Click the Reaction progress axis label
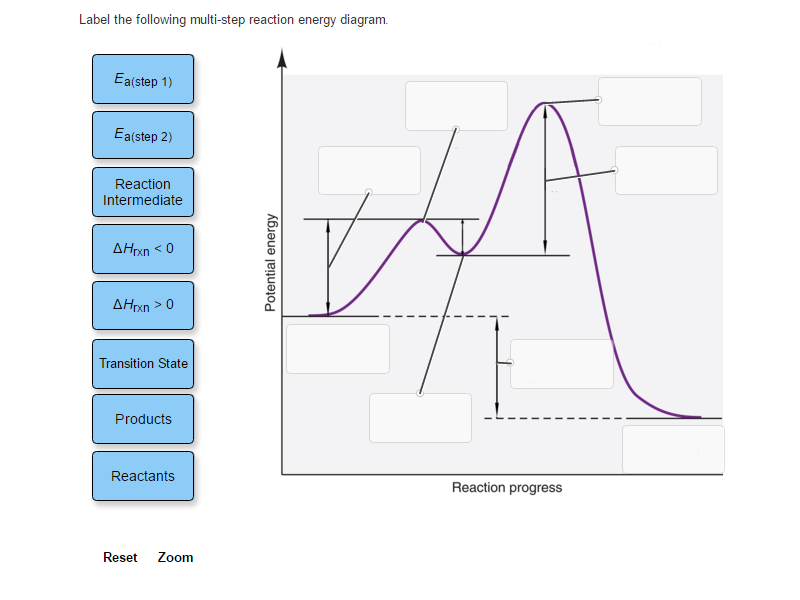This screenshot has height=600, width=800. coord(506,487)
